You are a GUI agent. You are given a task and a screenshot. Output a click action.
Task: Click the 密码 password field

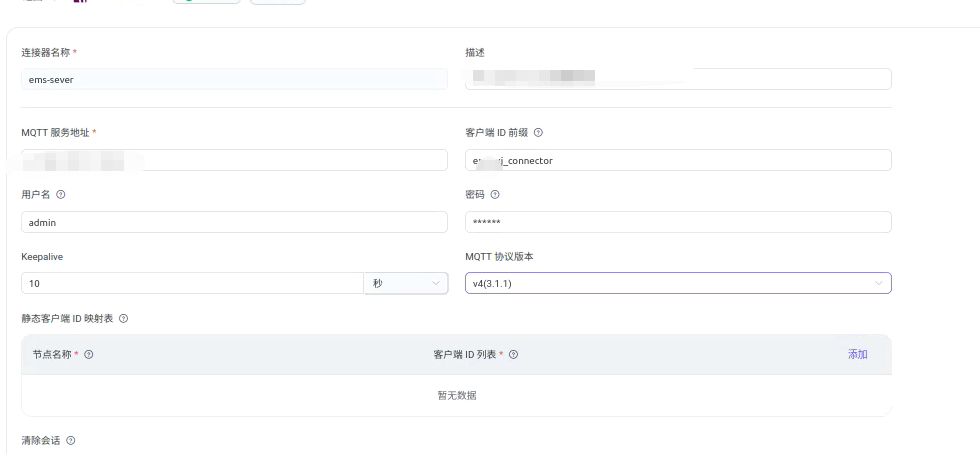(677, 222)
